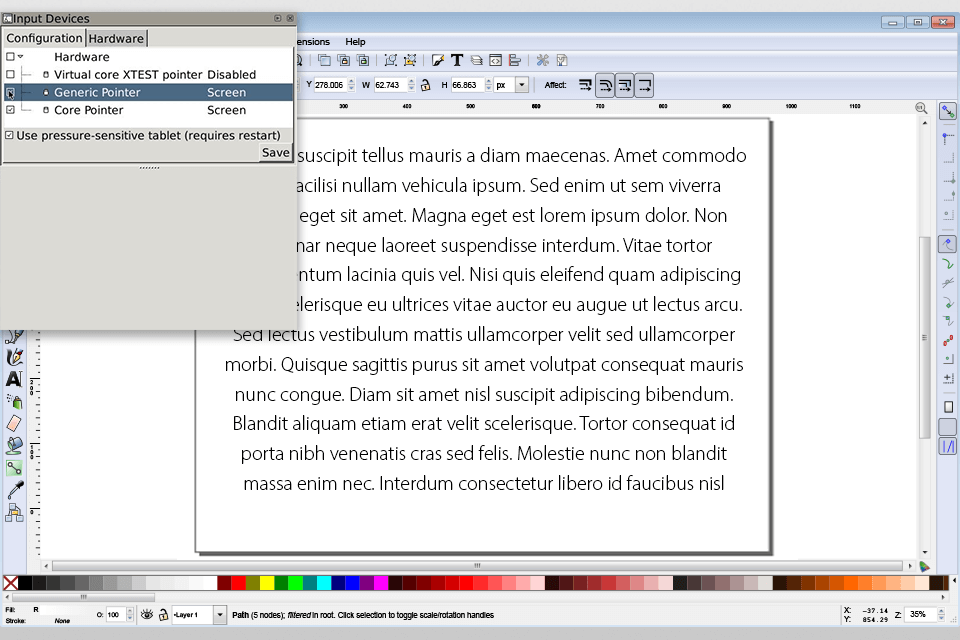Viewport: 960px width, 640px height.
Task: Step the Y value spinner
Action: (351, 85)
